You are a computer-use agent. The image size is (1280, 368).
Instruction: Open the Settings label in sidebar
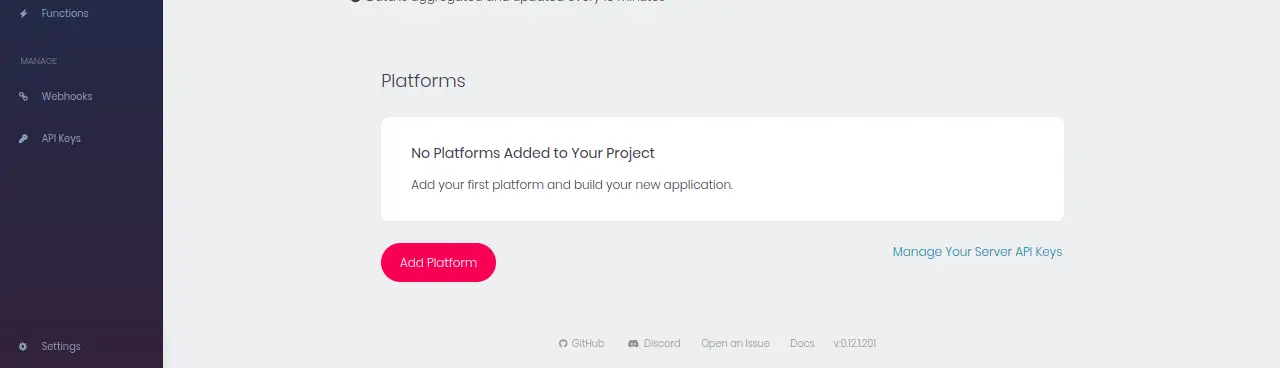(61, 347)
